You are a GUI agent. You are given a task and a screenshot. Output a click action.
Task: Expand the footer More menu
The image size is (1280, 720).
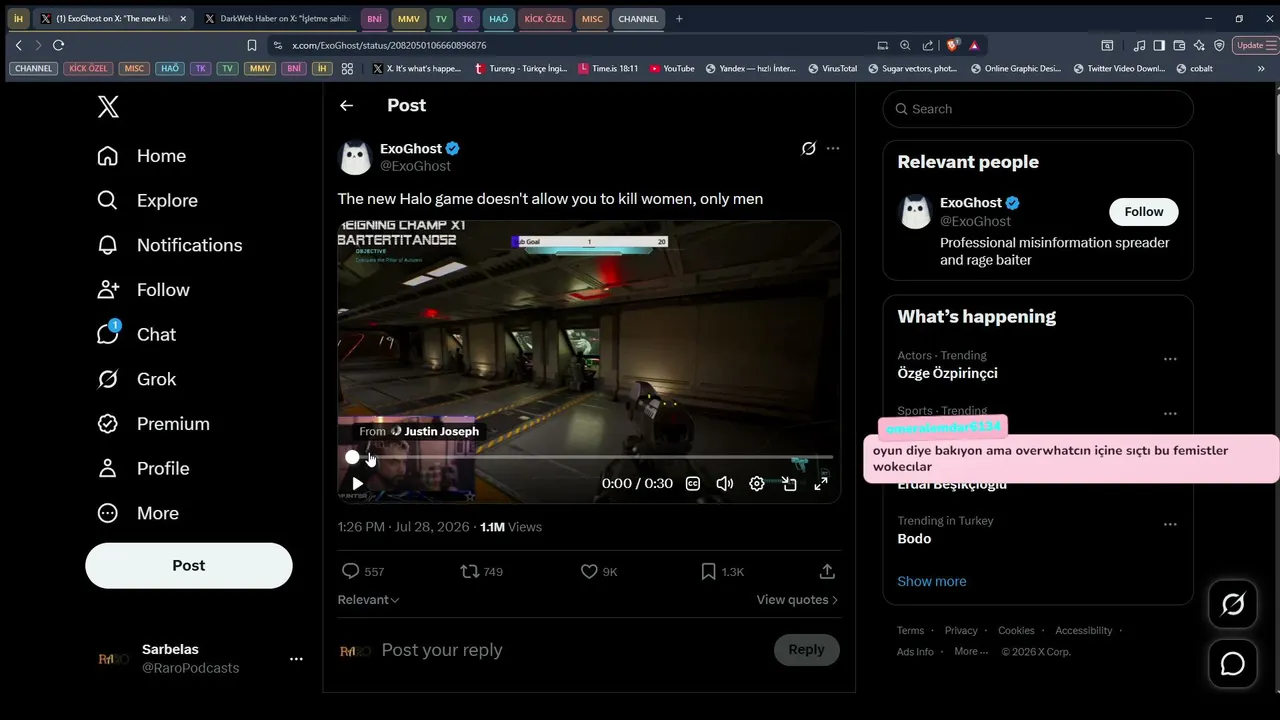(970, 652)
